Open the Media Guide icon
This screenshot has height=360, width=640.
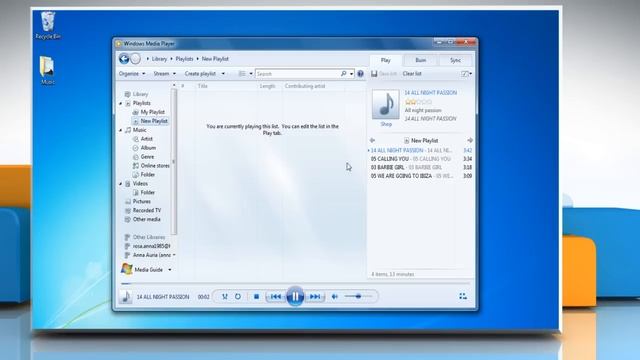(x=127, y=269)
